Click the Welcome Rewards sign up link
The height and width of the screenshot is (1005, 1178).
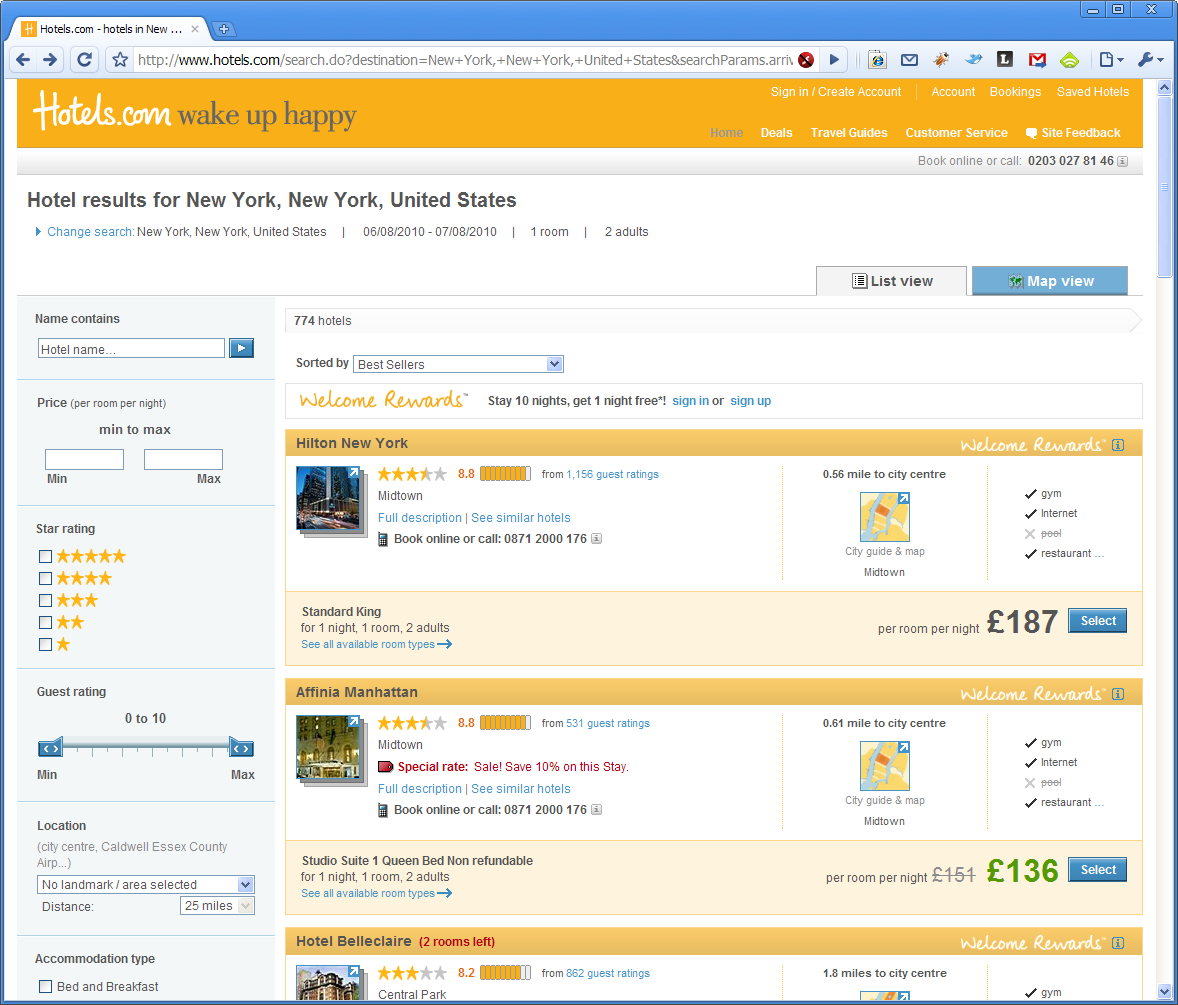coord(751,401)
